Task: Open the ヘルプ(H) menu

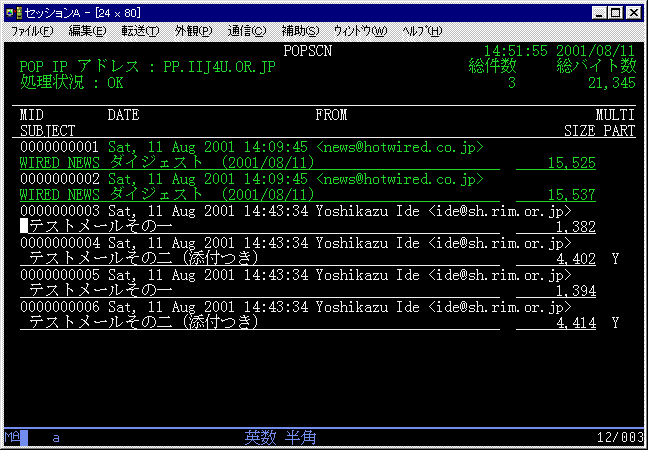Action: click(421, 31)
